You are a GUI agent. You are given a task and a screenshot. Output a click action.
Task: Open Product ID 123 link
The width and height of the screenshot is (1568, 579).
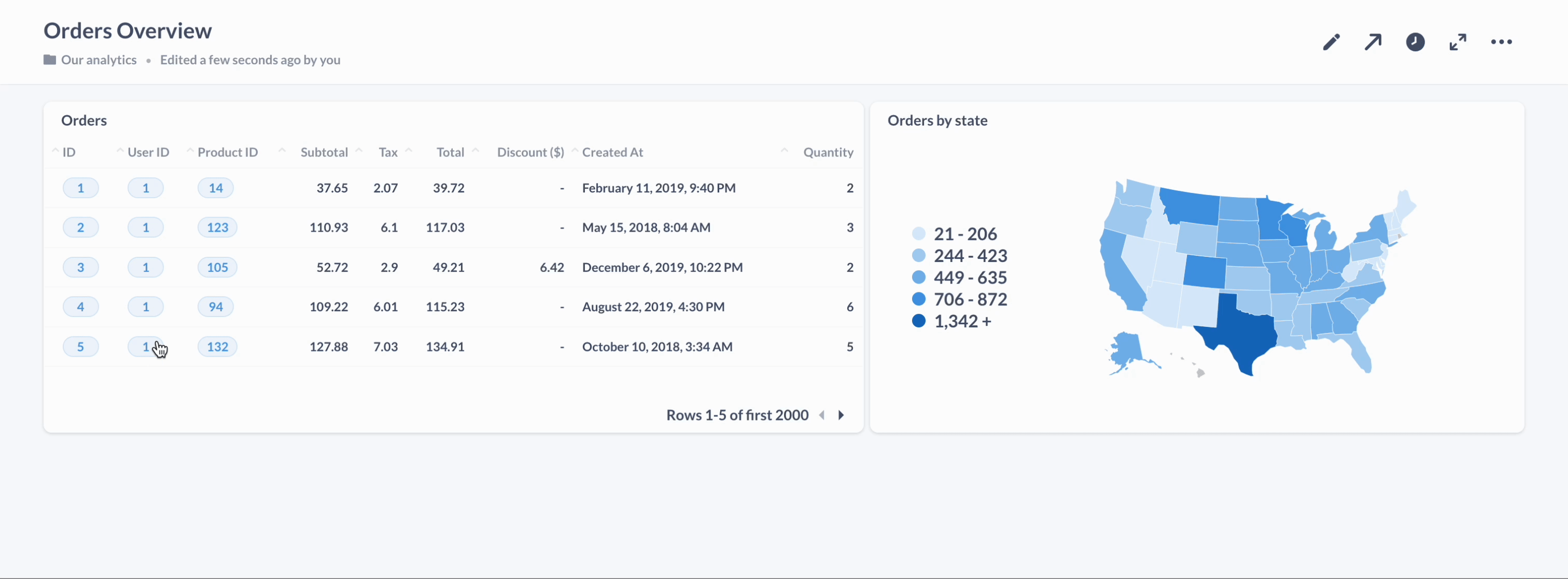(217, 227)
